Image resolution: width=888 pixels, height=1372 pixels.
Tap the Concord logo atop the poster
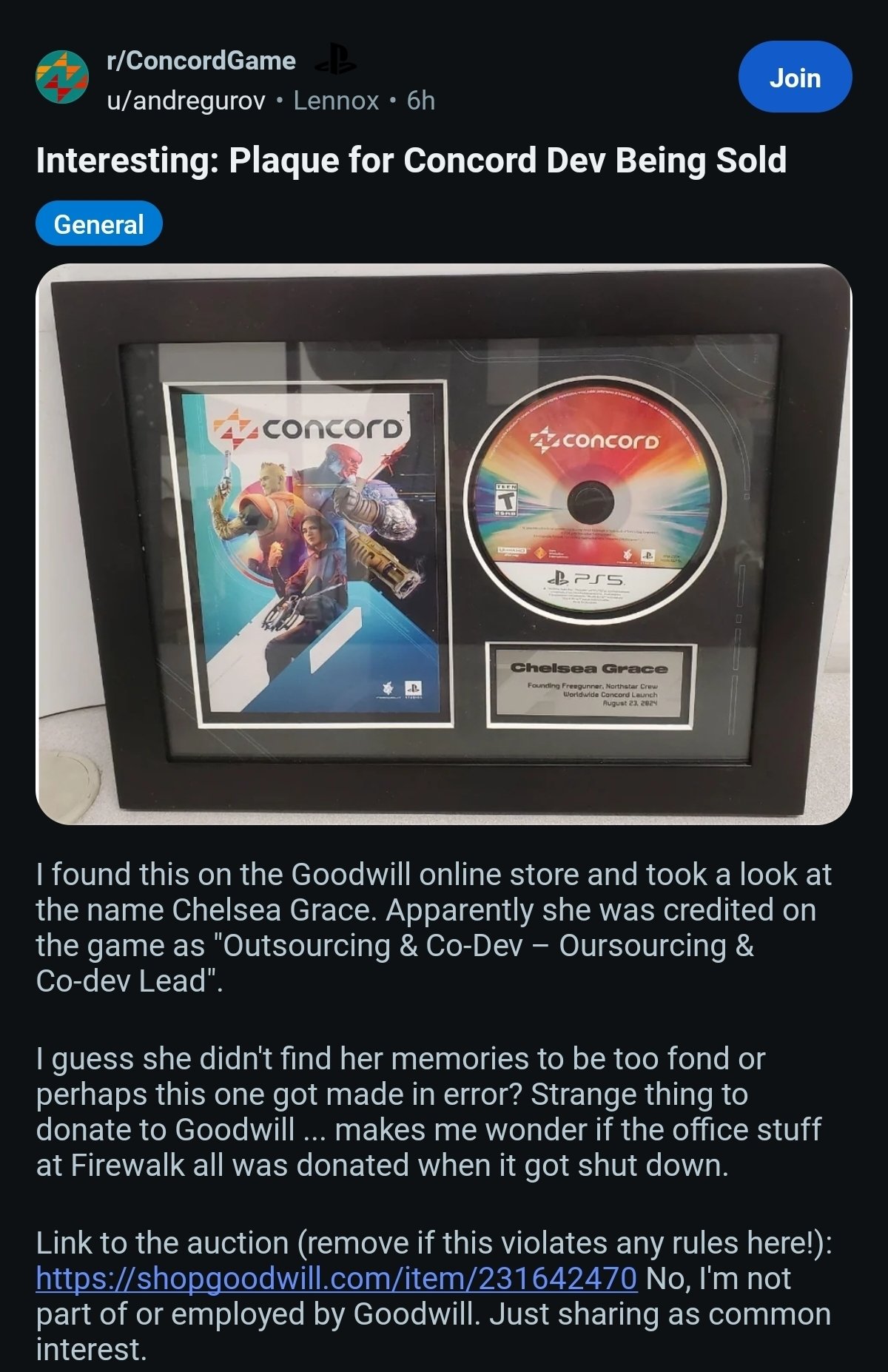tap(309, 428)
